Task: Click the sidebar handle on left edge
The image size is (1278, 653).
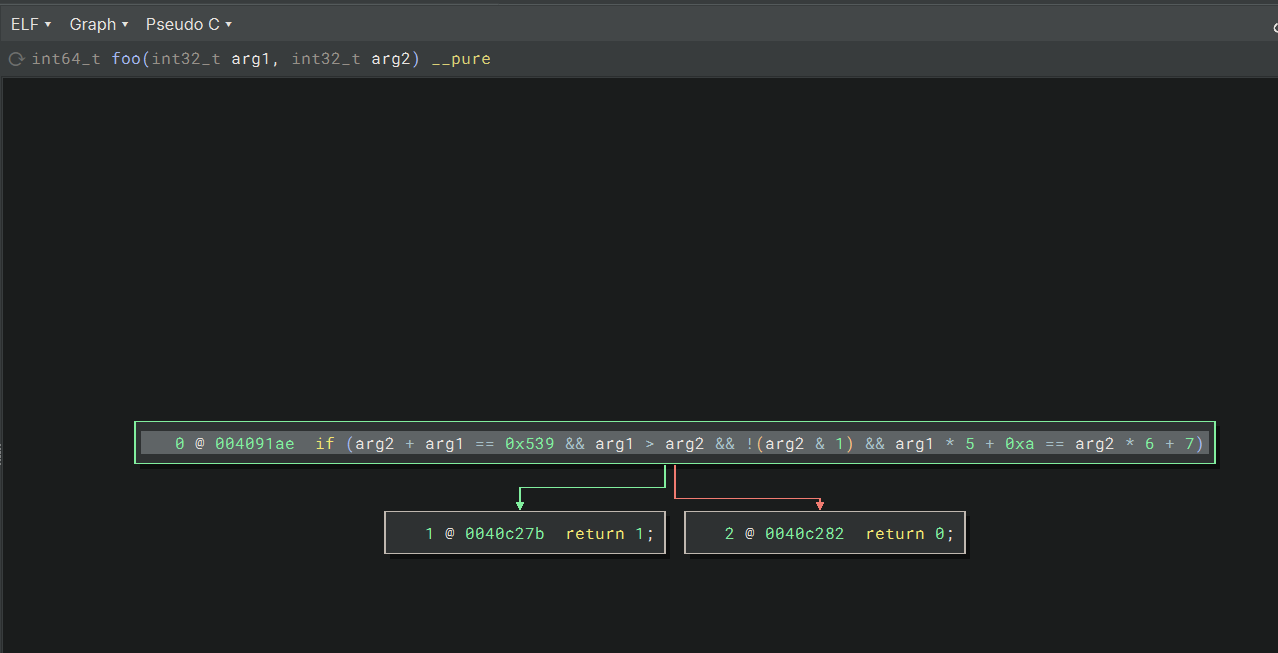Action: point(3,455)
